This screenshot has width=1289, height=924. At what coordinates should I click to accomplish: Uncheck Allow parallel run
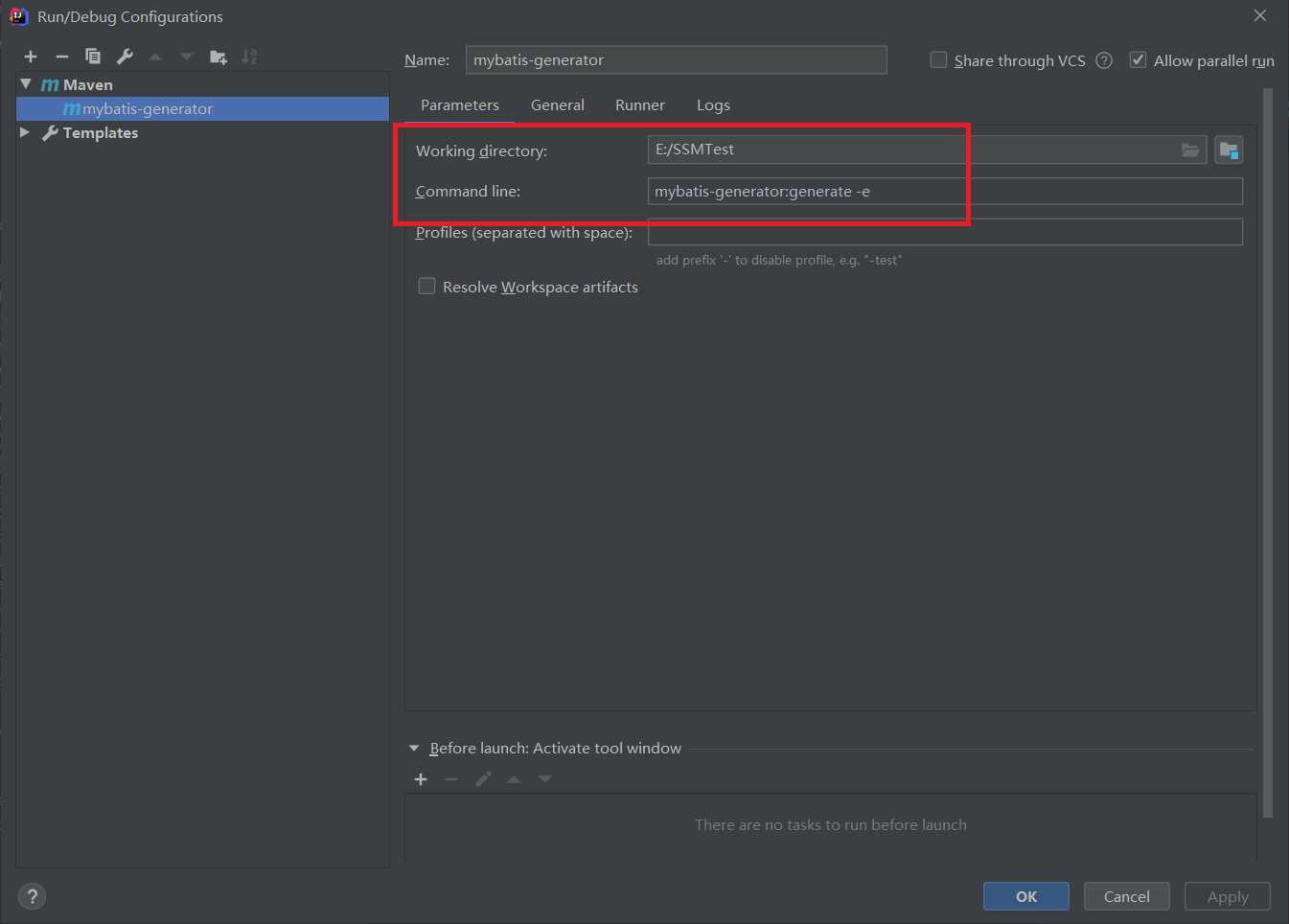click(1138, 59)
